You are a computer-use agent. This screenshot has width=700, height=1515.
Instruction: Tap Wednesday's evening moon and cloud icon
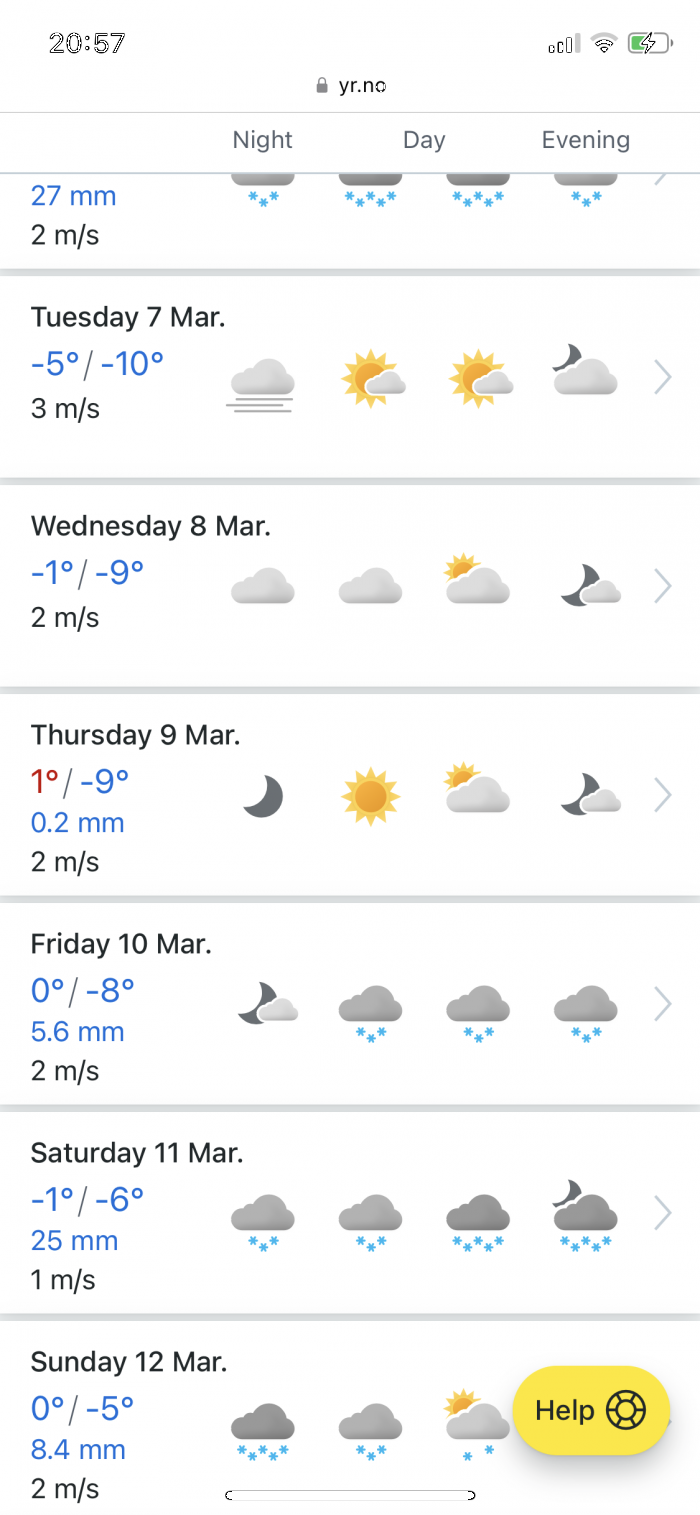[590, 586]
